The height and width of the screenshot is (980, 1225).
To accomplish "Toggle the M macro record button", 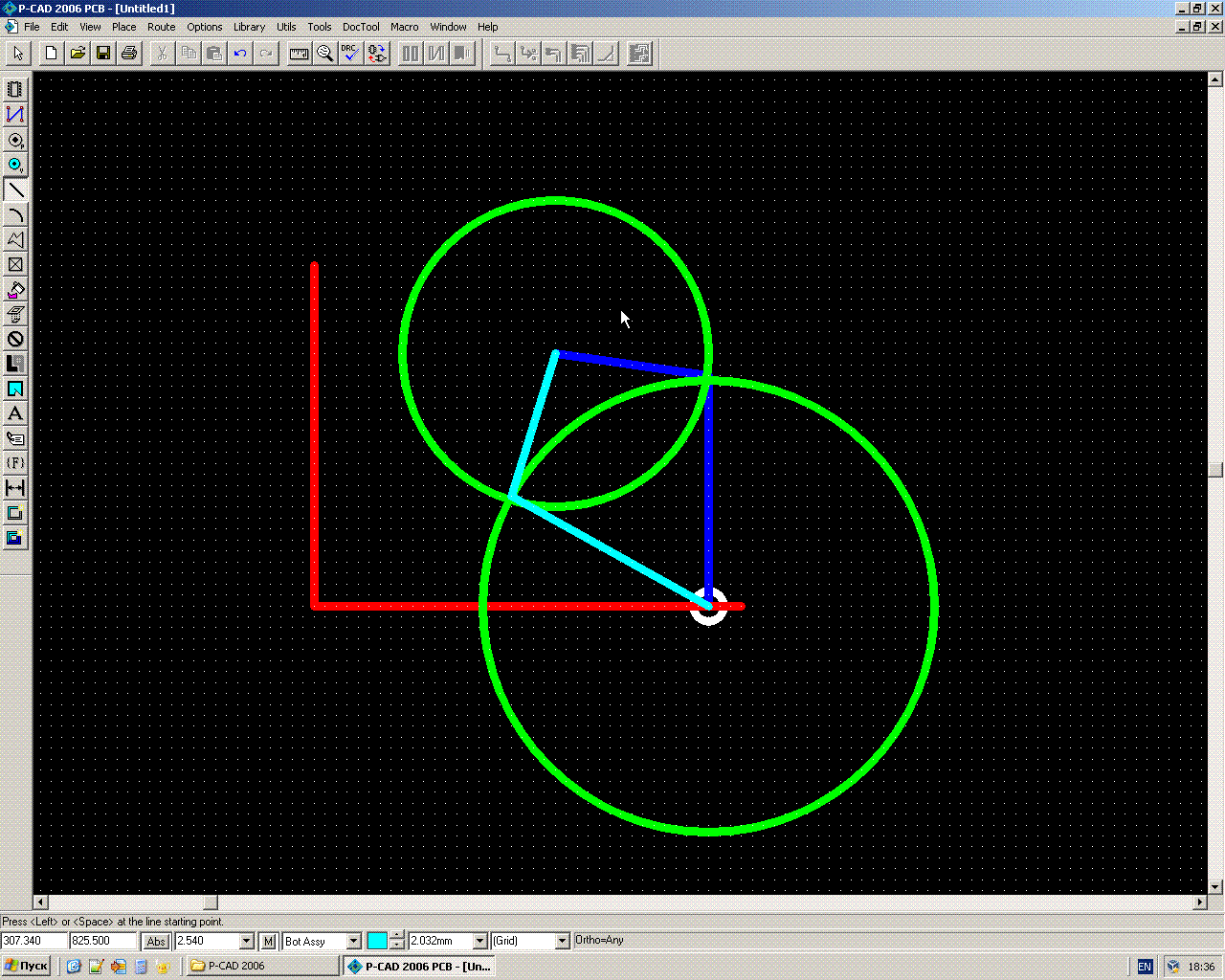I will click(x=269, y=942).
